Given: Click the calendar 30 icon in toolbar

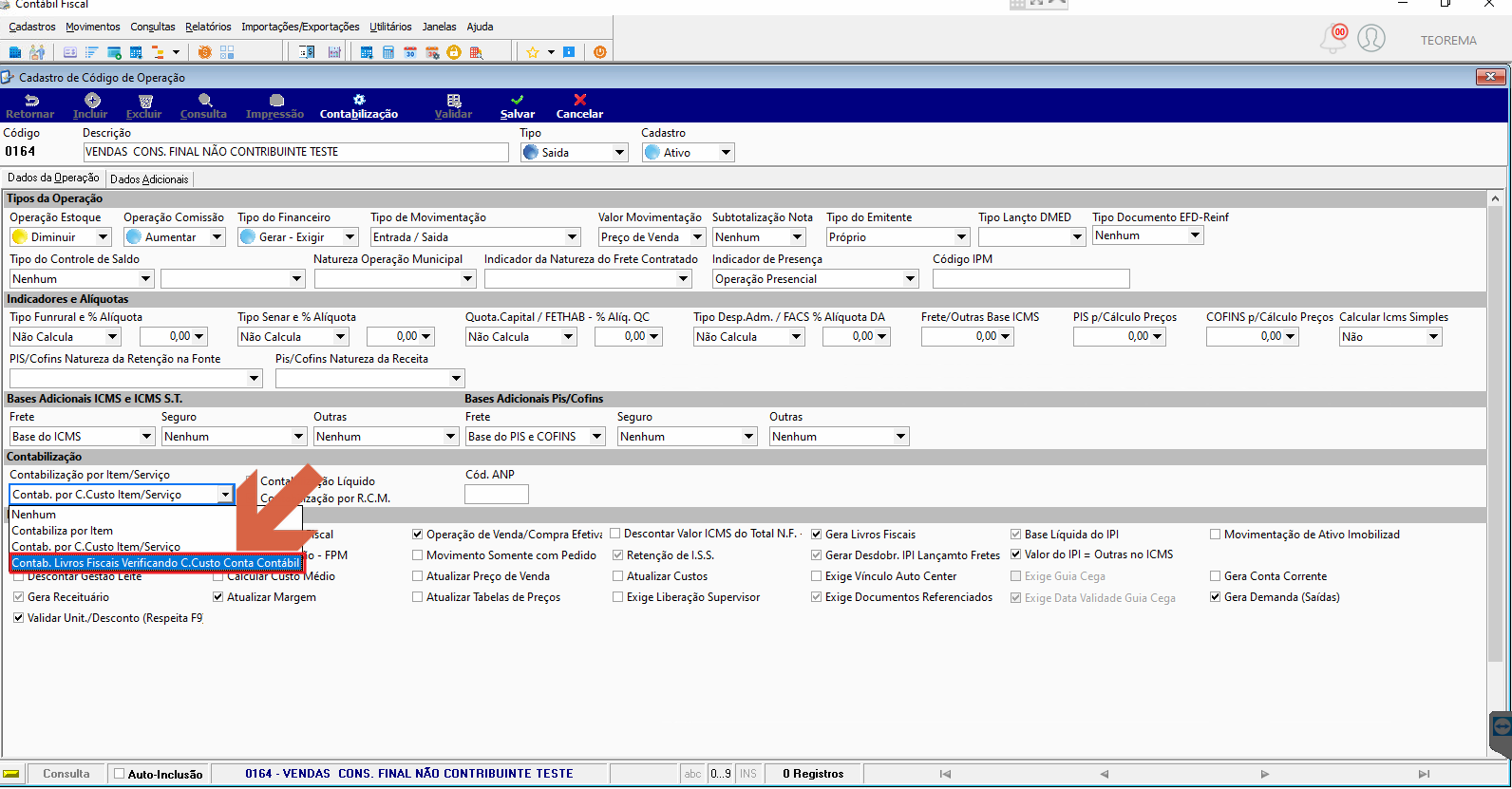Looking at the screenshot, I should (410, 52).
